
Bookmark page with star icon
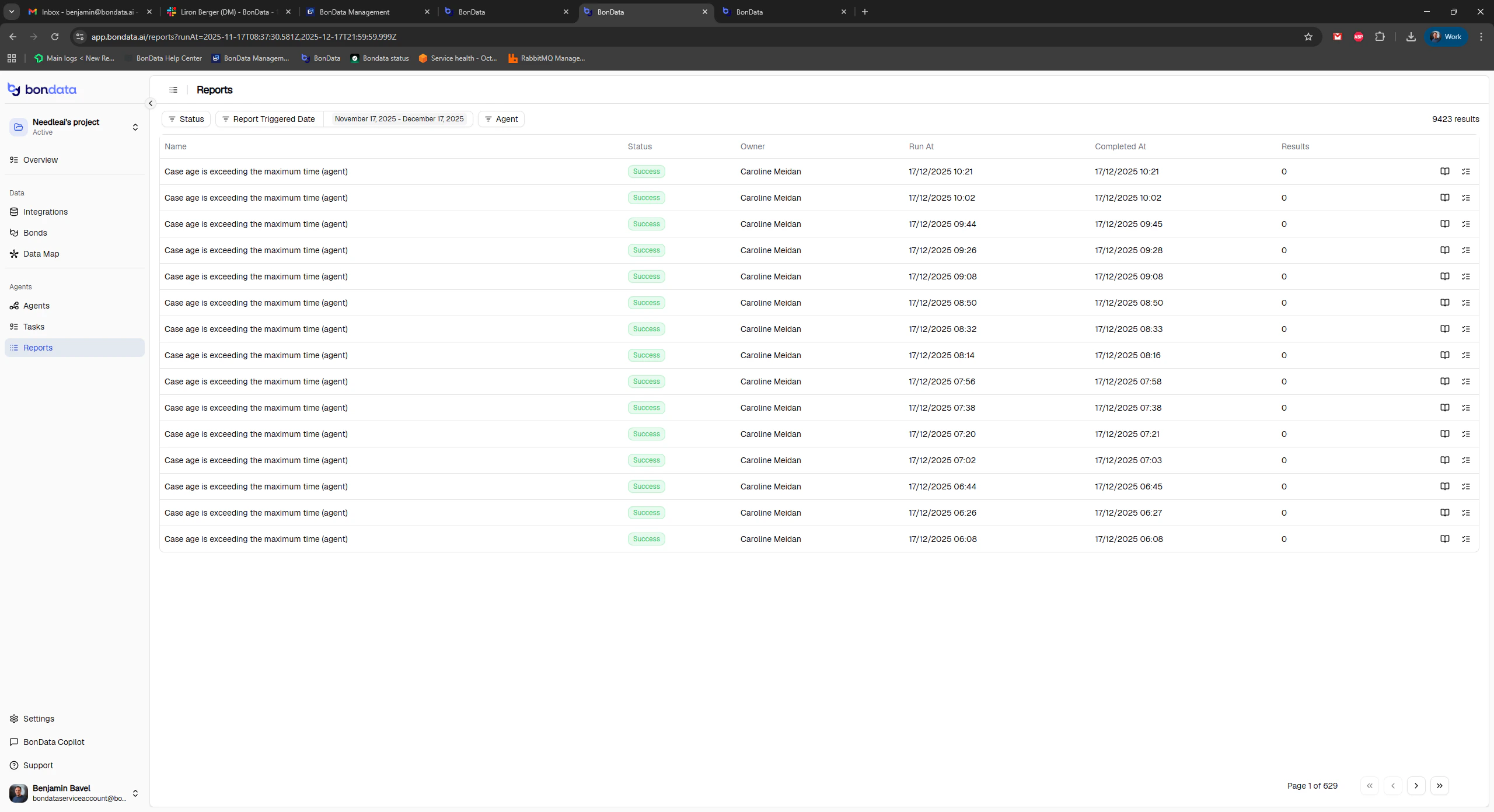coord(1308,37)
